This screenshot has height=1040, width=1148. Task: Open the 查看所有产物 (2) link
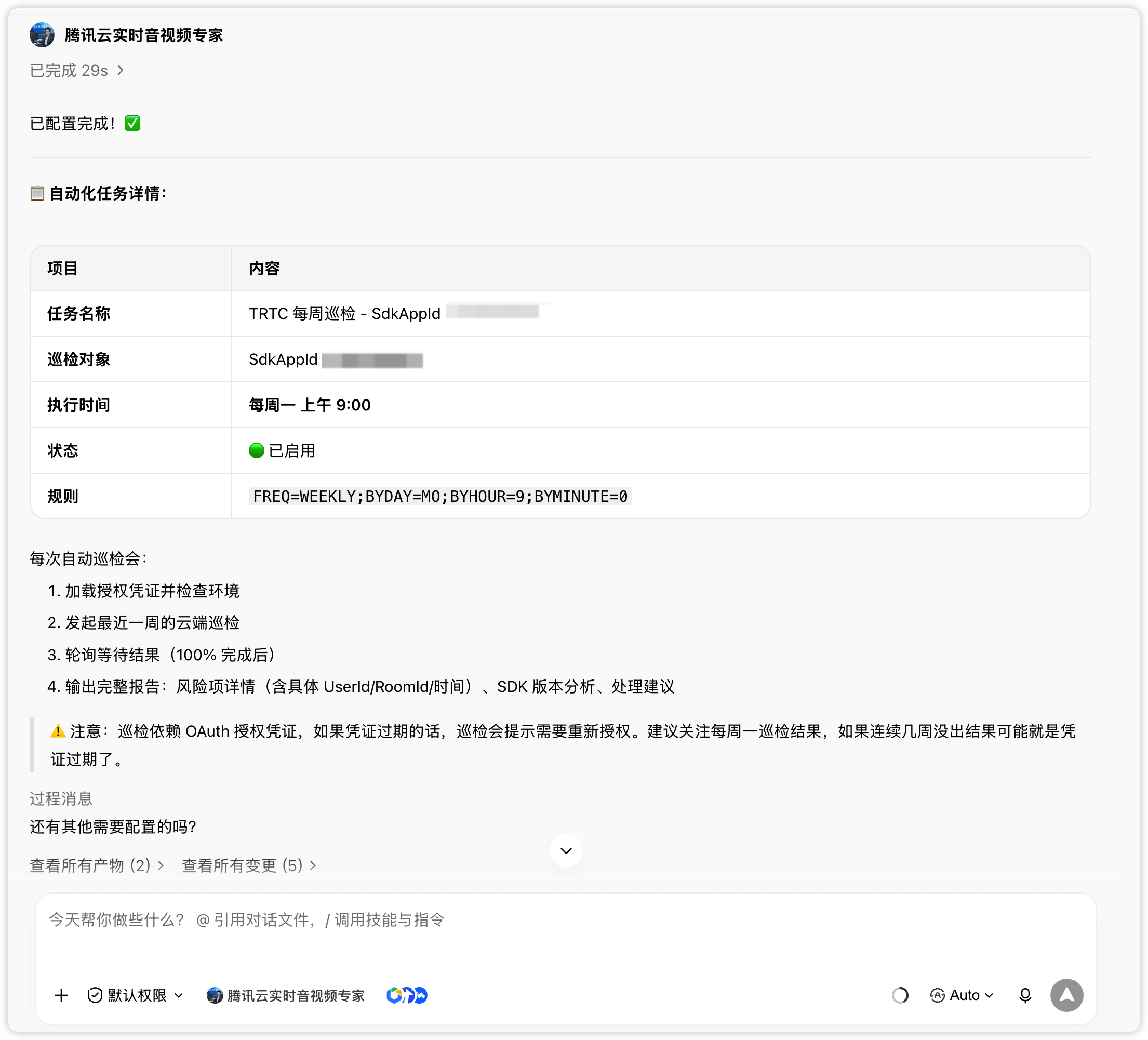tap(97, 866)
